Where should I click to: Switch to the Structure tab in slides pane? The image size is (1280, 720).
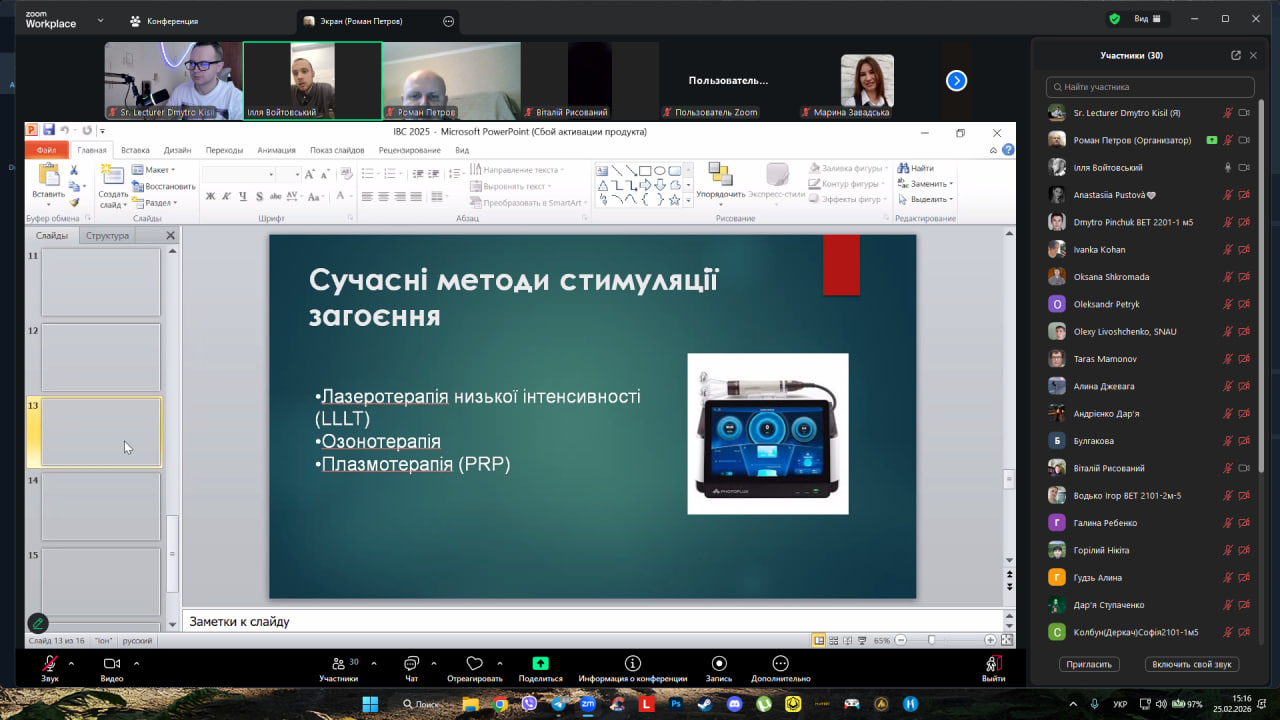107,236
